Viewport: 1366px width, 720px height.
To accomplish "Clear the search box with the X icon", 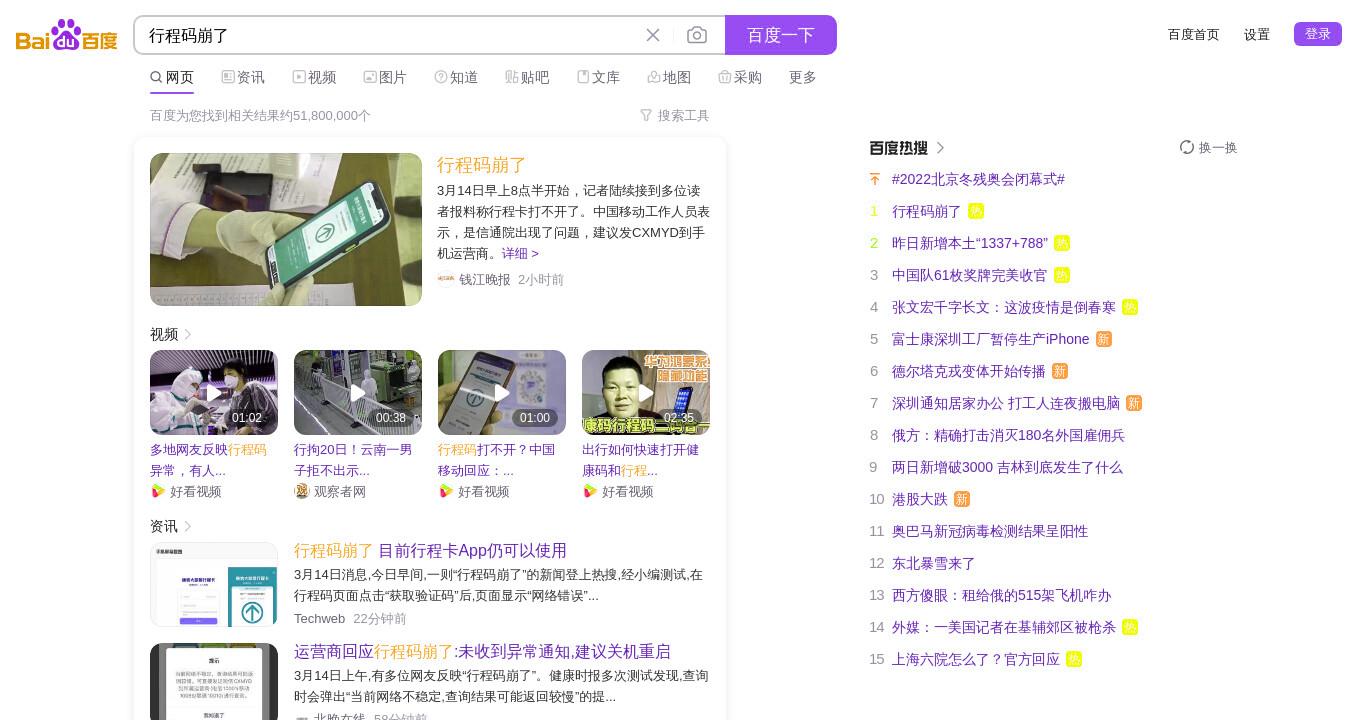I will (653, 35).
